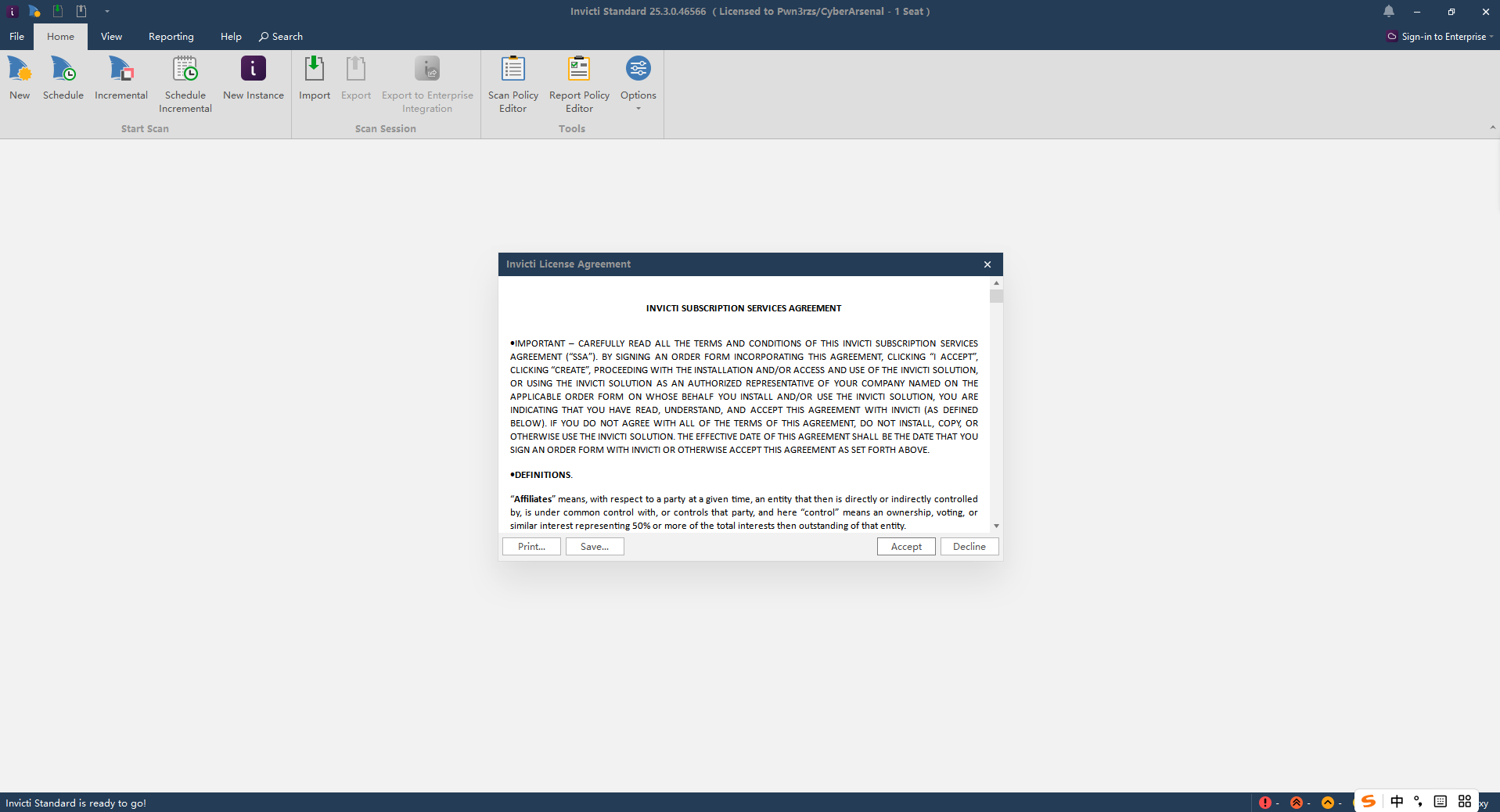
Task: Toggle punctuation mode in IME bar
Action: pos(1418,801)
